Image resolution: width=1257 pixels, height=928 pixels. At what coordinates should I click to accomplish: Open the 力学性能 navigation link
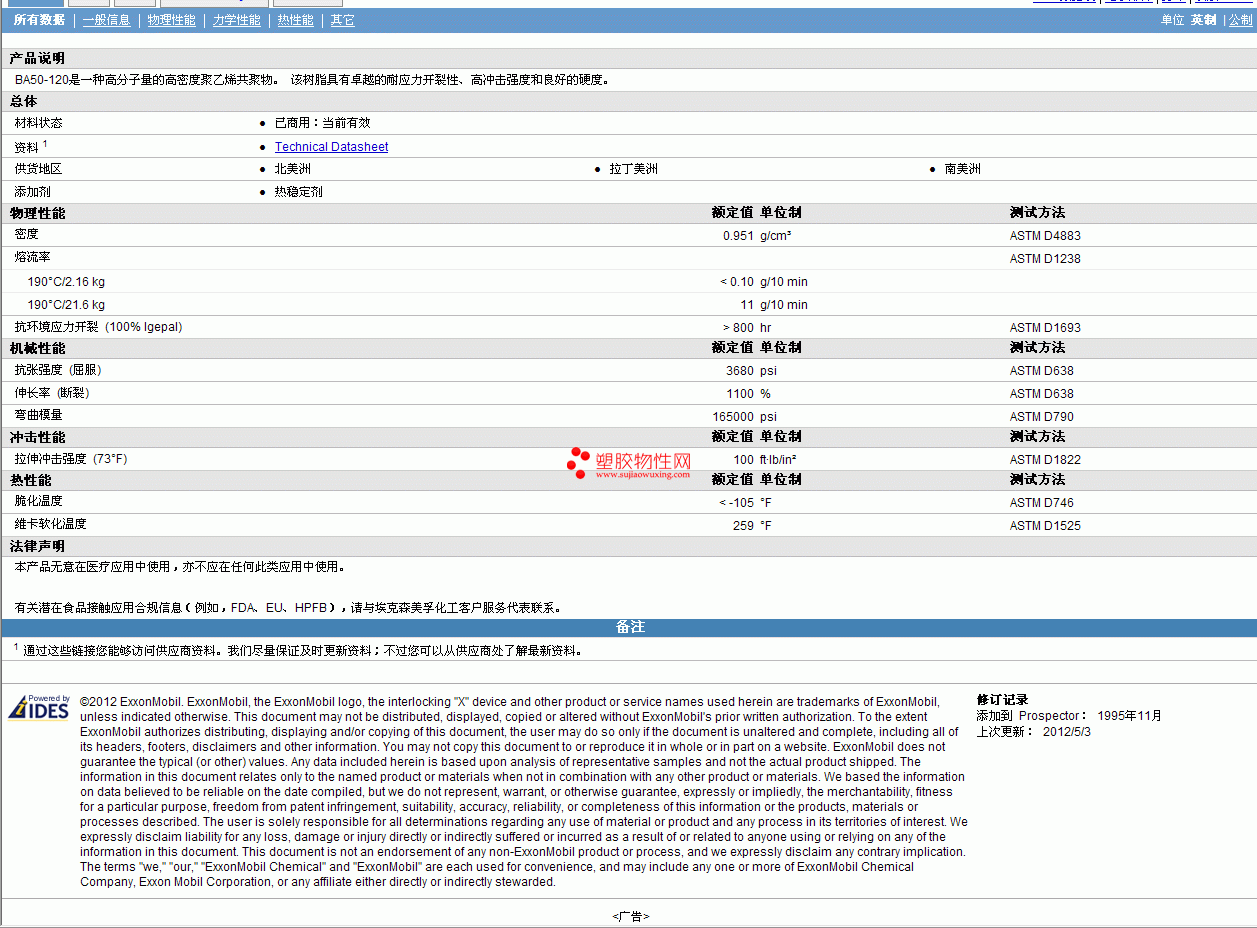click(x=237, y=20)
